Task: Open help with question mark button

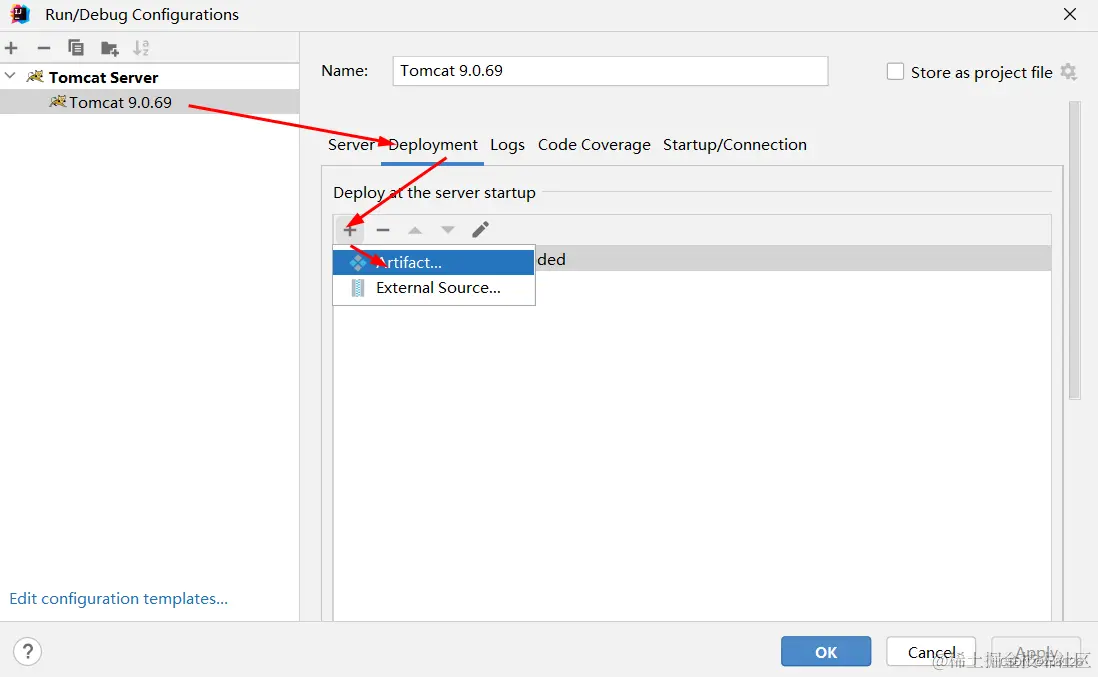Action: (x=27, y=652)
